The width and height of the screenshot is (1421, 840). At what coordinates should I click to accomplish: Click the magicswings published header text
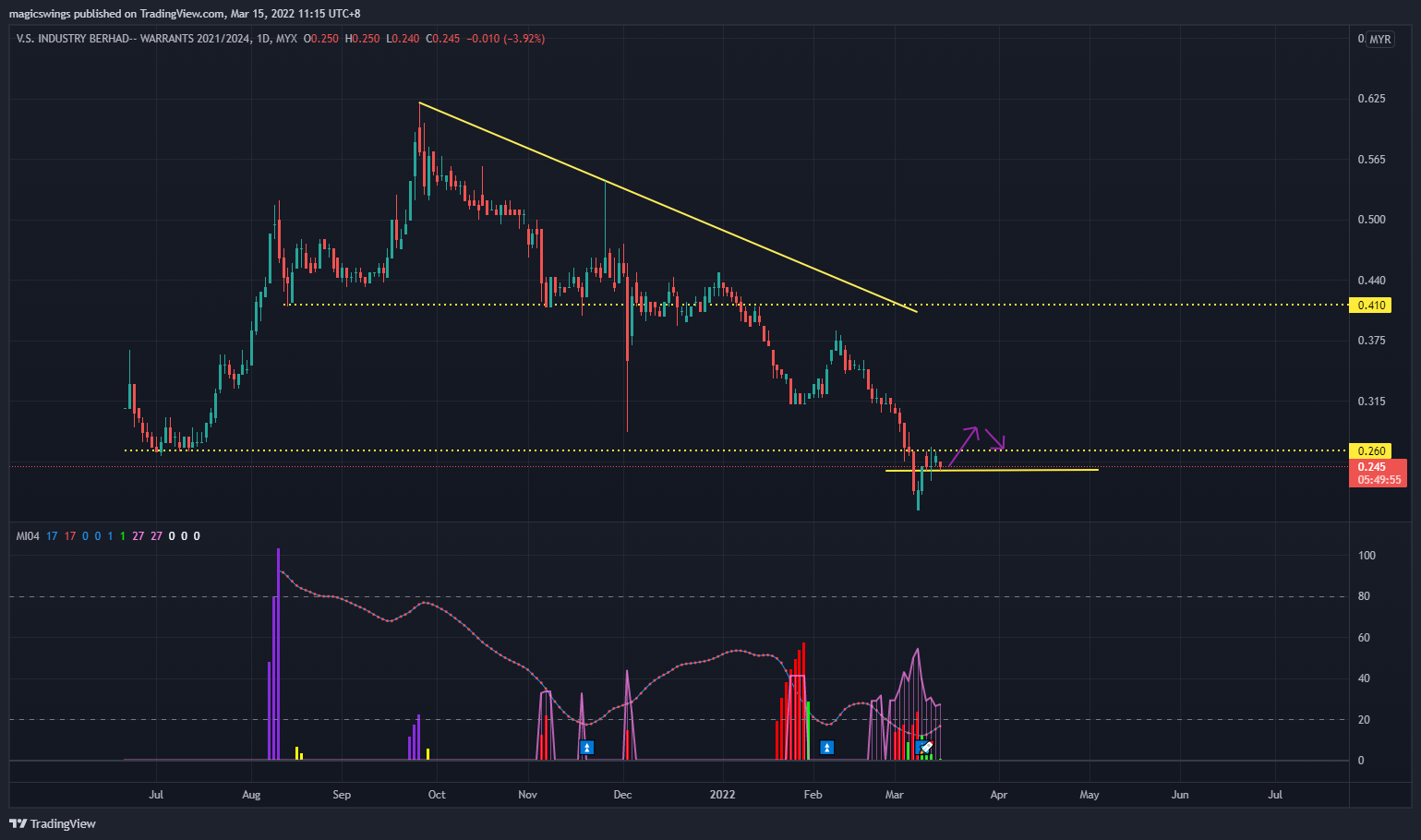[185, 14]
